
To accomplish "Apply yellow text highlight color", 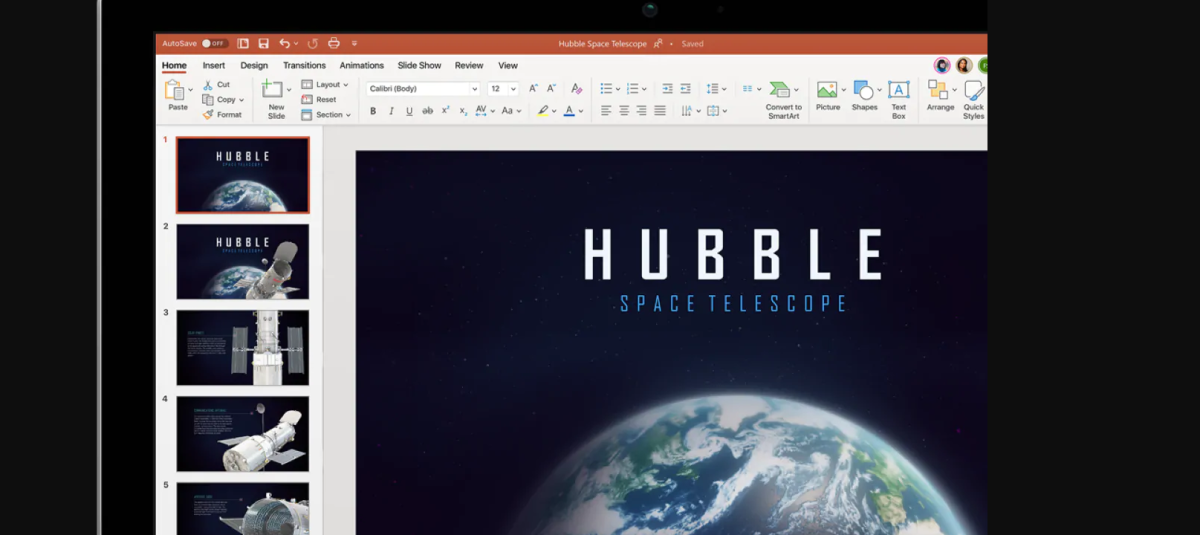I will [x=543, y=111].
